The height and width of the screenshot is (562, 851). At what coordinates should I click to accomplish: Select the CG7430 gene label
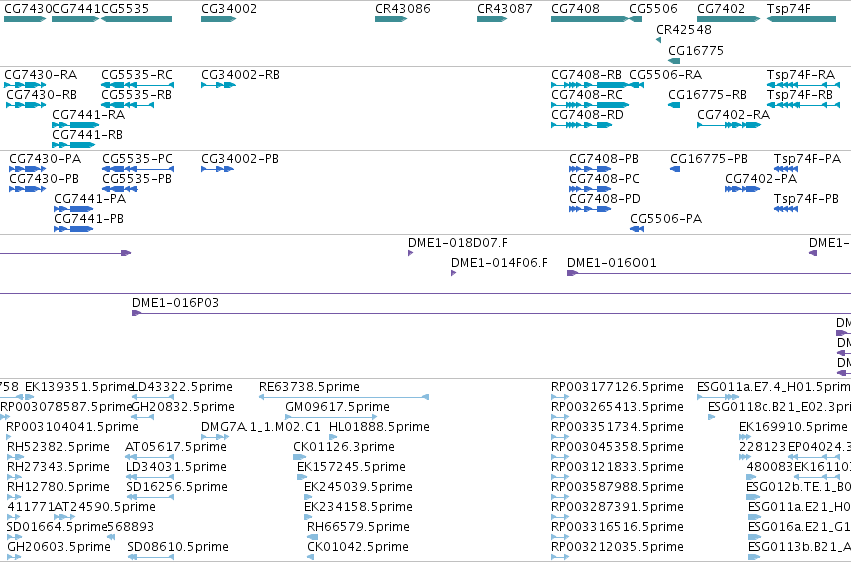(28, 9)
